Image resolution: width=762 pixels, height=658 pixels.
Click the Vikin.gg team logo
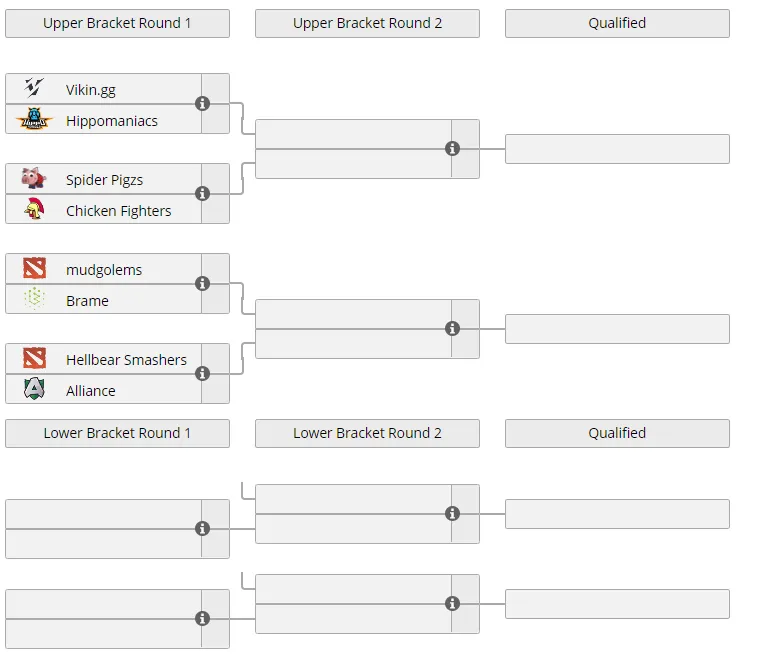pyautogui.click(x=34, y=88)
